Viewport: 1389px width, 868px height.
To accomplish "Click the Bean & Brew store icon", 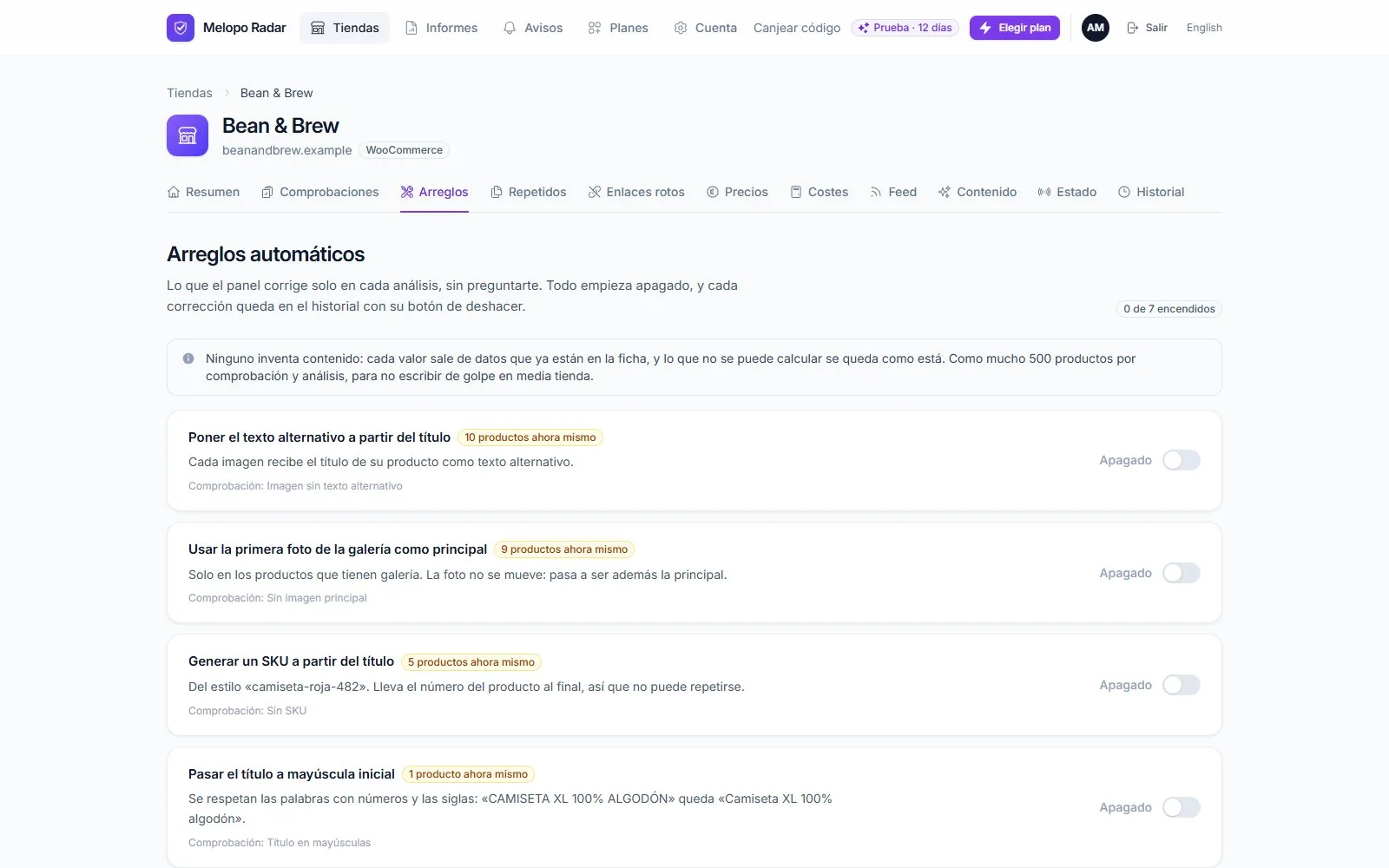I will pyautogui.click(x=188, y=135).
